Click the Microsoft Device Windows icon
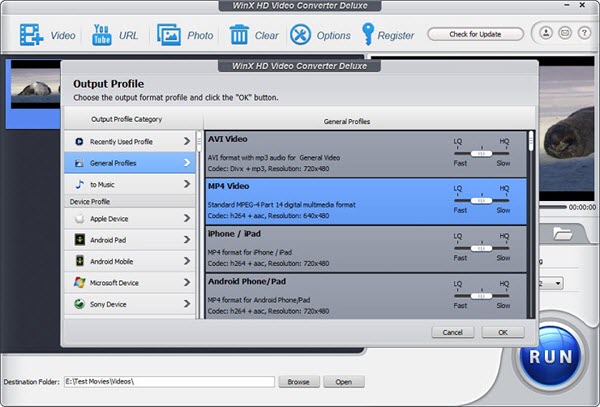 [x=80, y=283]
